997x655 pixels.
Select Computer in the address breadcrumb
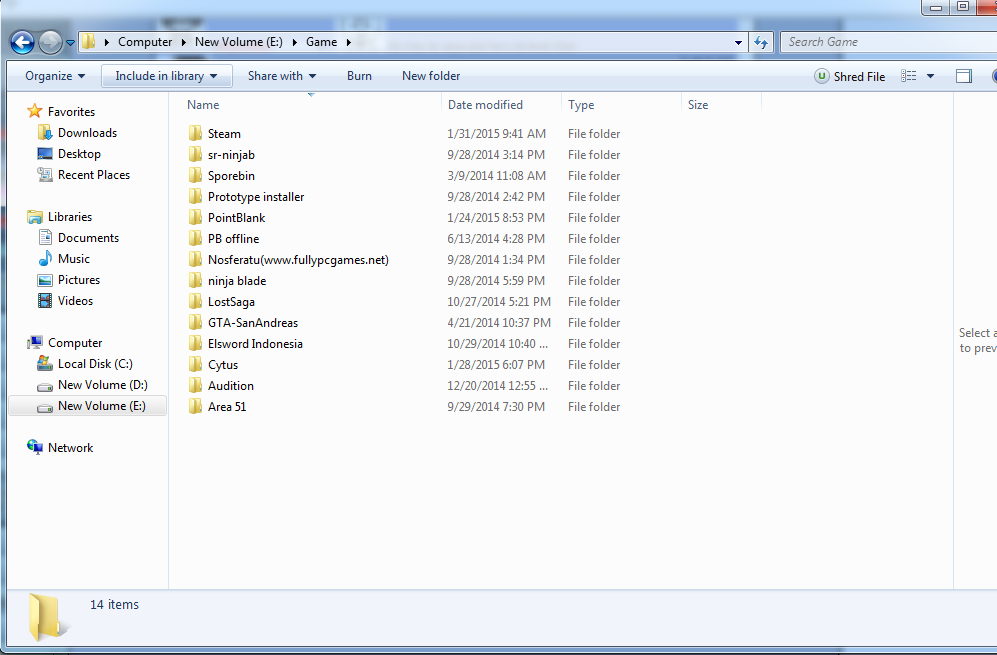pos(145,42)
